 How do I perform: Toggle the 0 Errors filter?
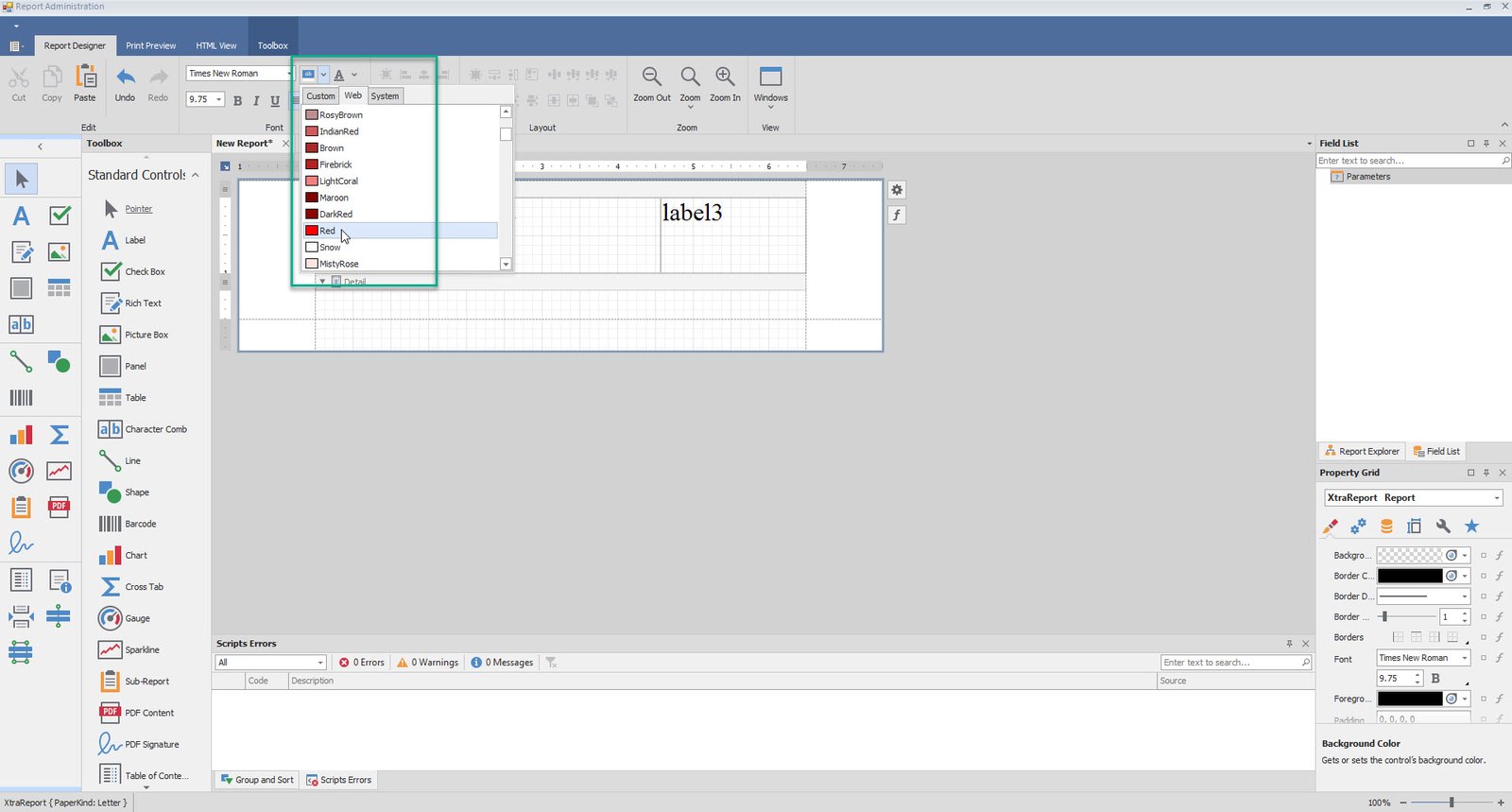tap(362, 663)
